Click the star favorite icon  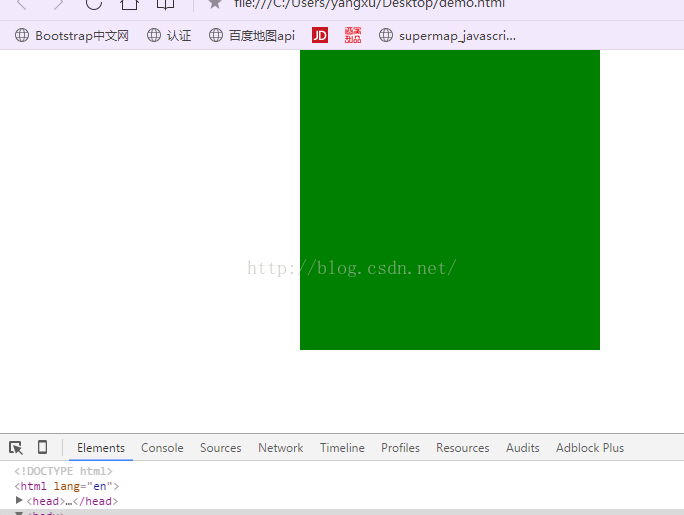pyautogui.click(x=215, y=4)
